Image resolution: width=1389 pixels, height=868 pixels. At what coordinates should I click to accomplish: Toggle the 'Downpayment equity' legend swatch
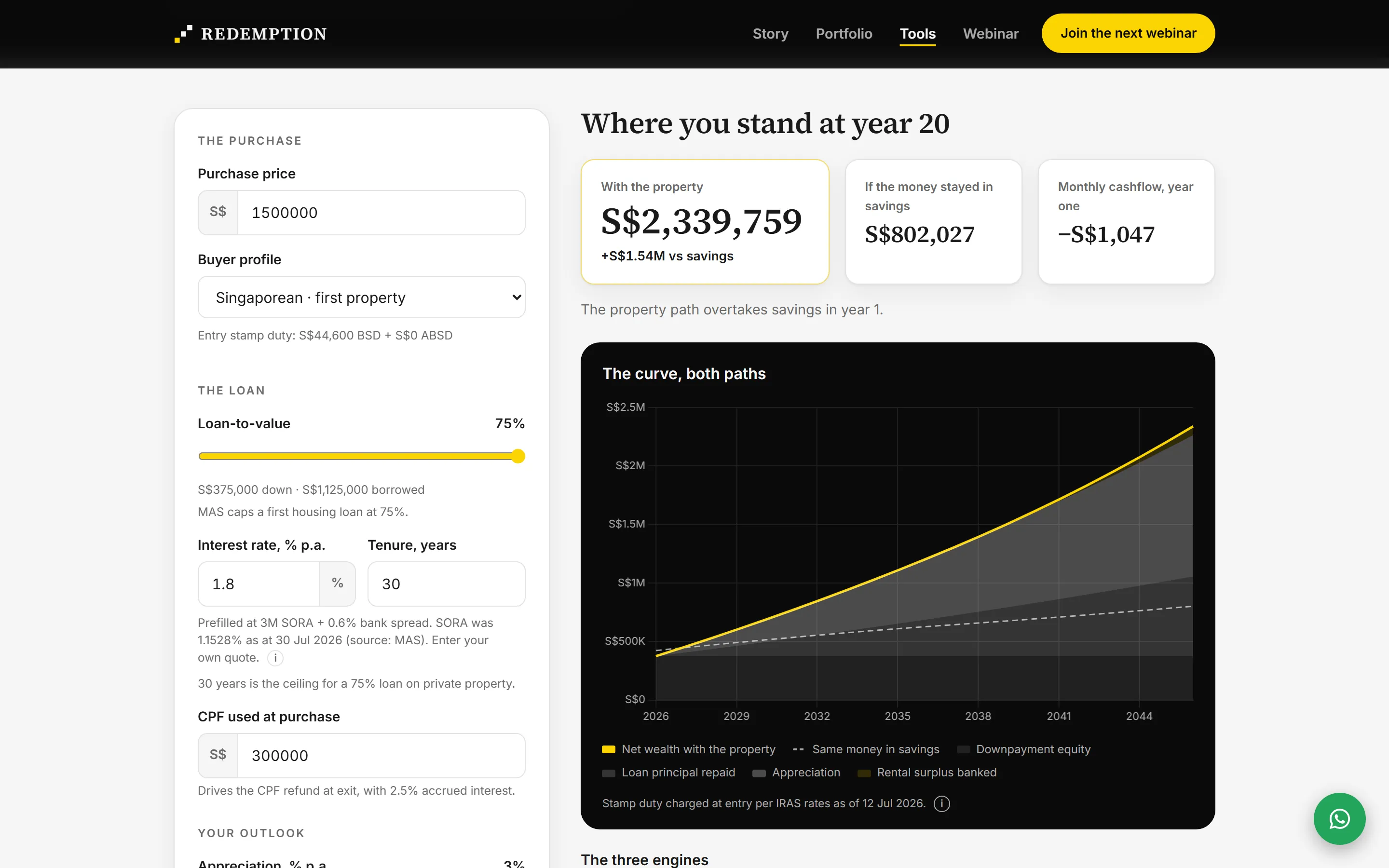(x=963, y=750)
